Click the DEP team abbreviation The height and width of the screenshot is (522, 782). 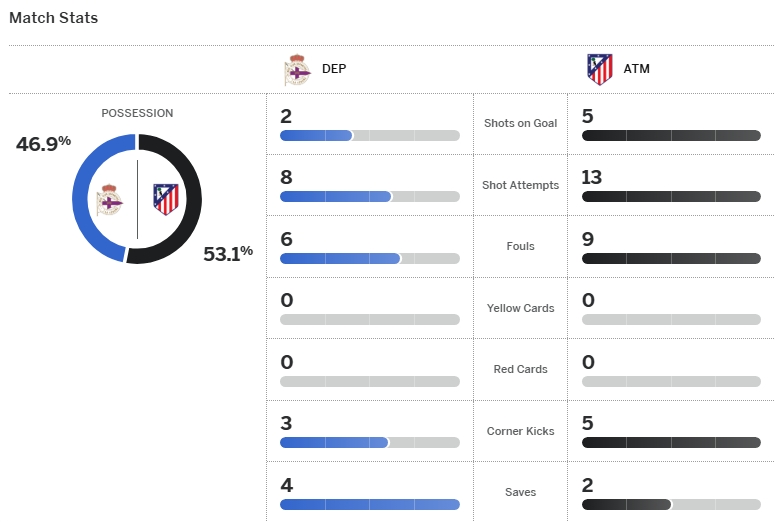point(334,70)
